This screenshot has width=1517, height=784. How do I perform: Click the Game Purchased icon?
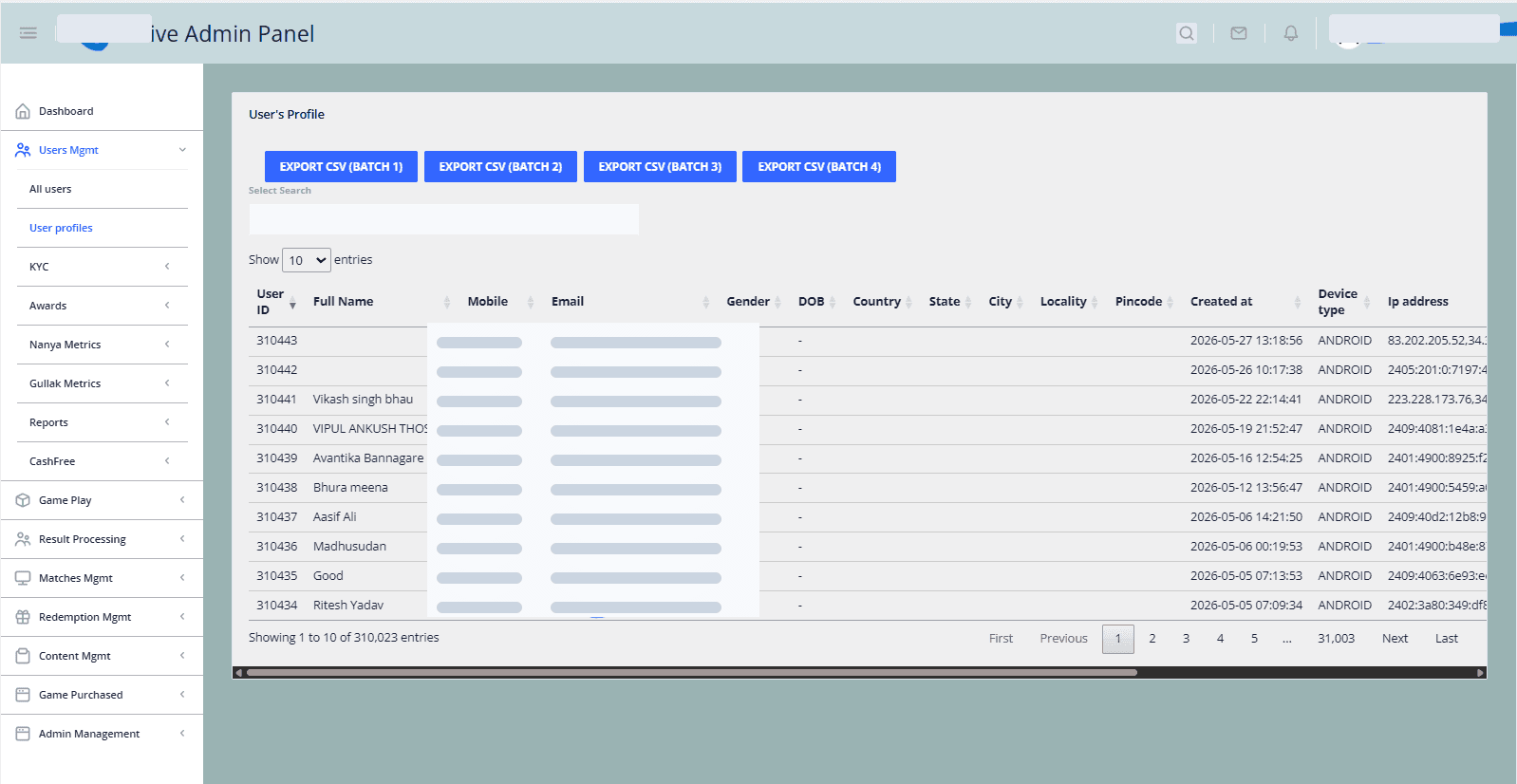point(23,695)
